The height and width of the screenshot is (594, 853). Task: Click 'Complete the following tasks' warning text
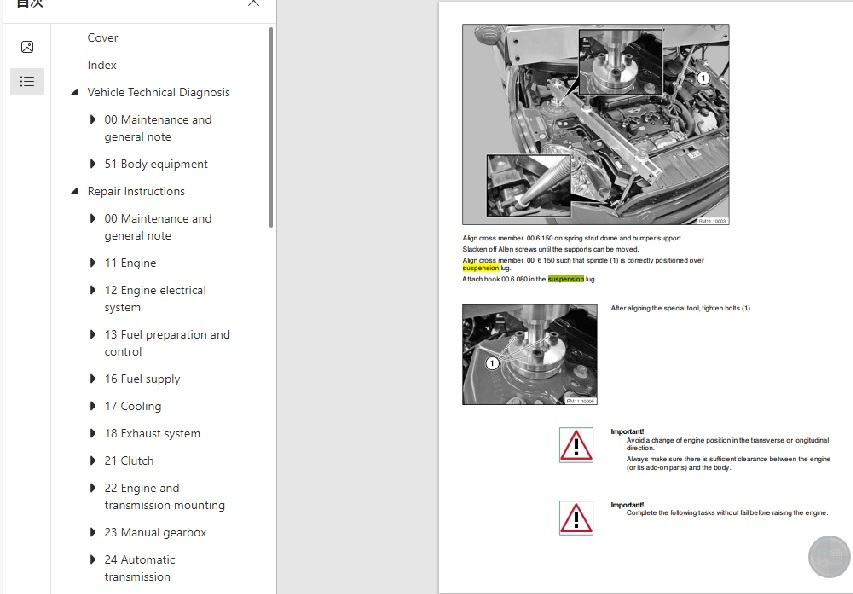point(727,513)
